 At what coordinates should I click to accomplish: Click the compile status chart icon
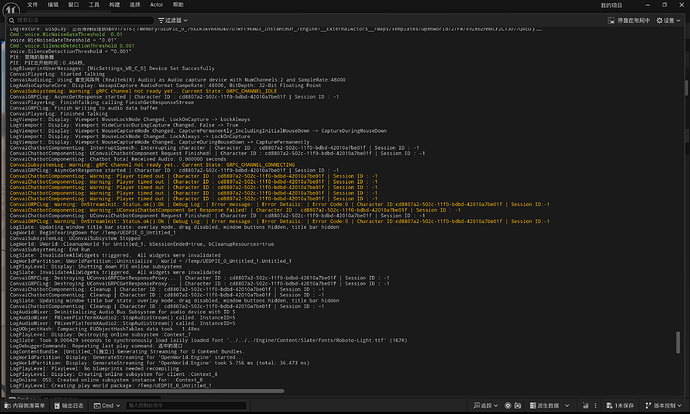[585, 406]
